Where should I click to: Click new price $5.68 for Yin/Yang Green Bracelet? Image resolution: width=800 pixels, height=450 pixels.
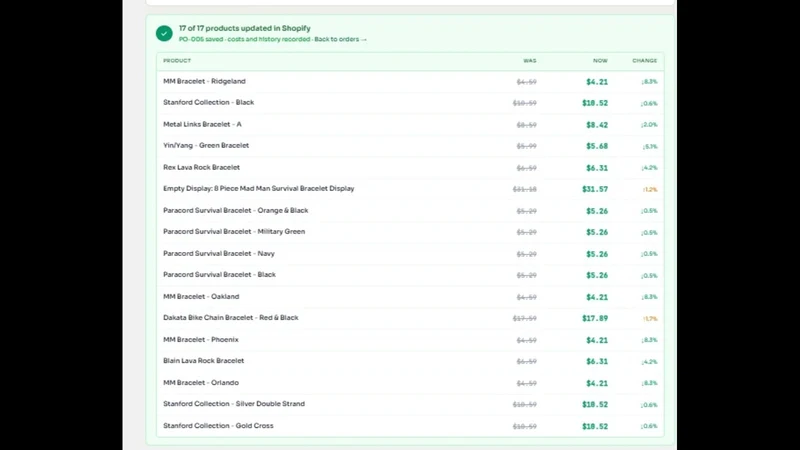pyautogui.click(x=597, y=146)
